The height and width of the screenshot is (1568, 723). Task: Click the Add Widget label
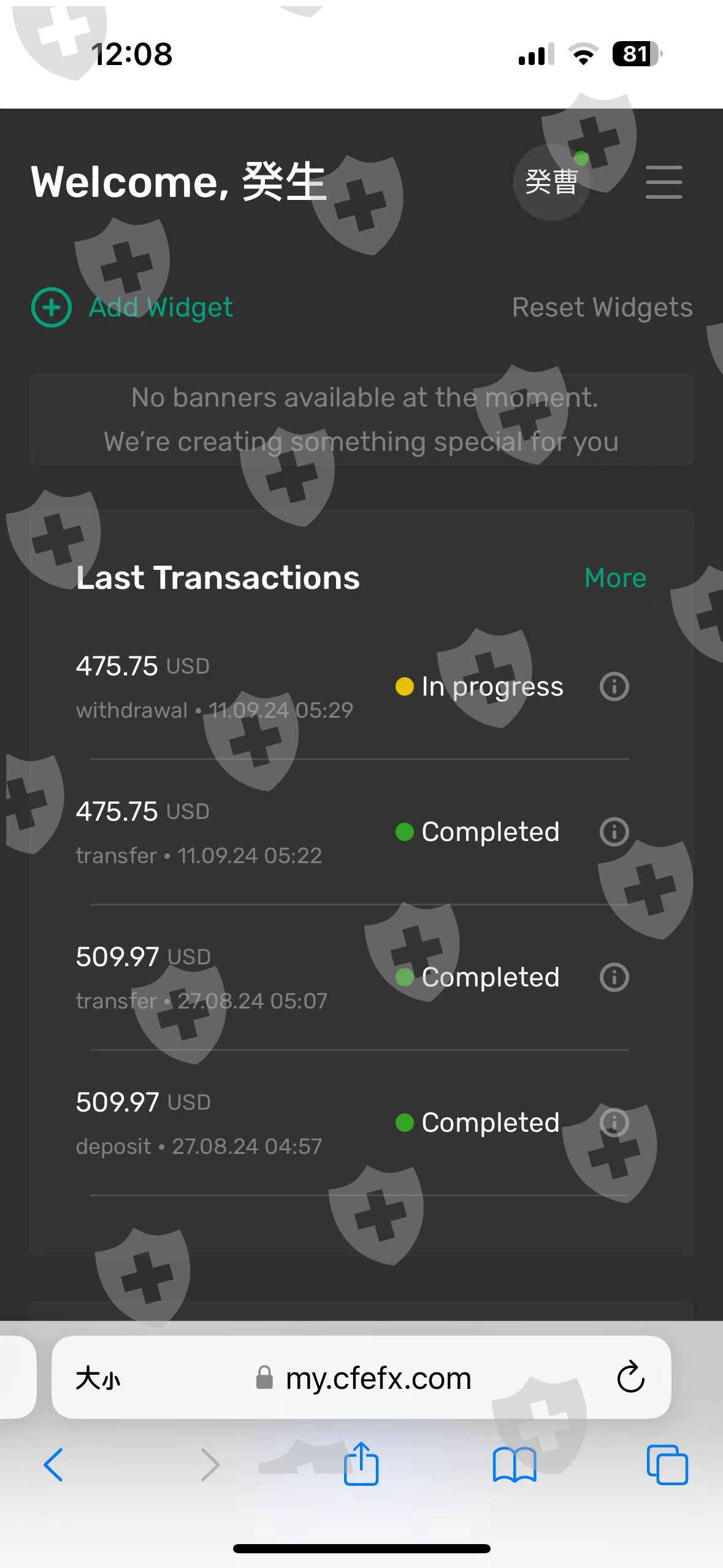161,307
